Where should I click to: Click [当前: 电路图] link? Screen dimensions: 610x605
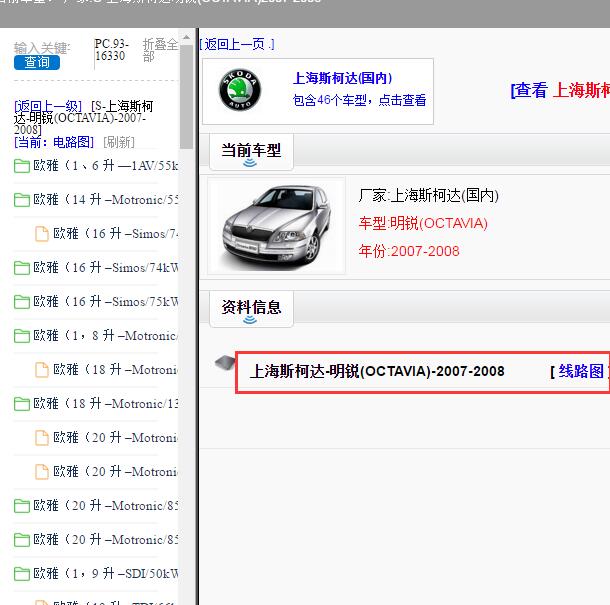pos(54,142)
